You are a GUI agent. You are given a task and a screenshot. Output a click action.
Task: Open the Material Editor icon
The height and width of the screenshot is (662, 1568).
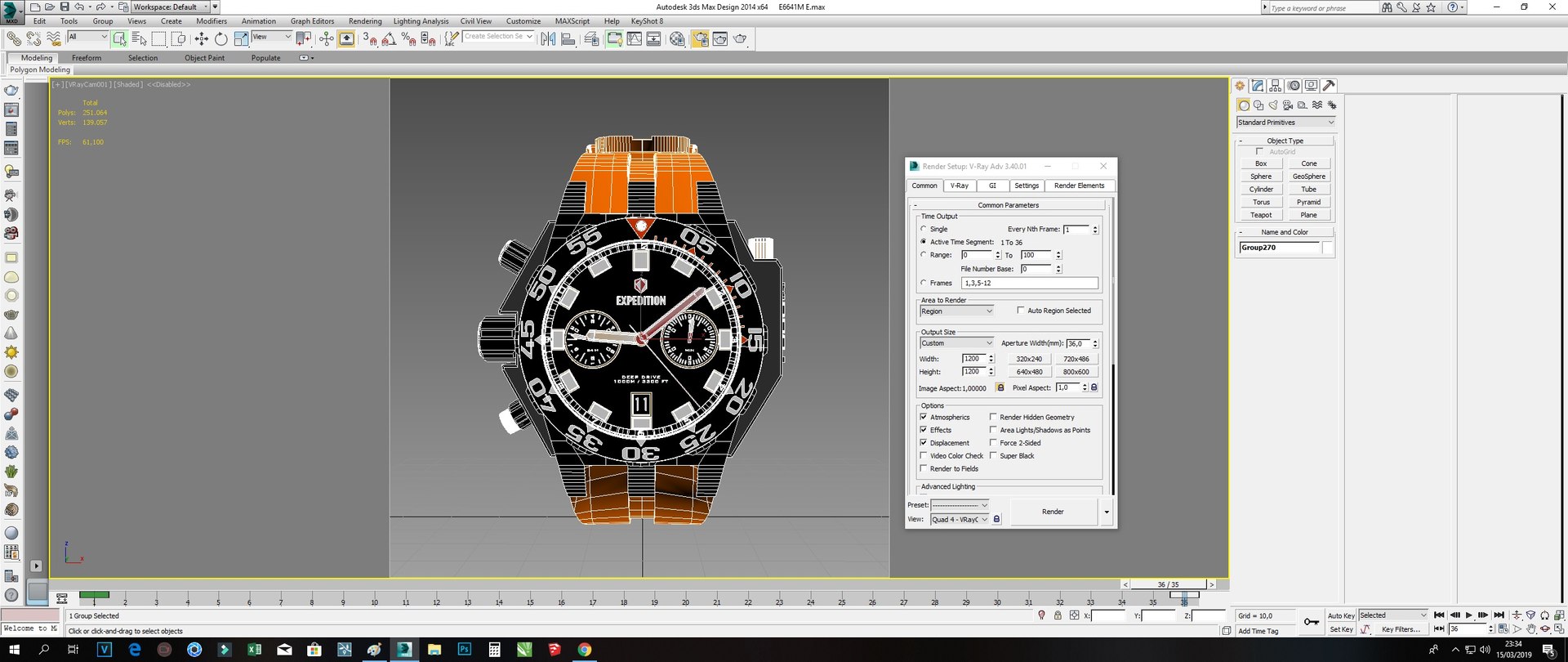coord(677,38)
